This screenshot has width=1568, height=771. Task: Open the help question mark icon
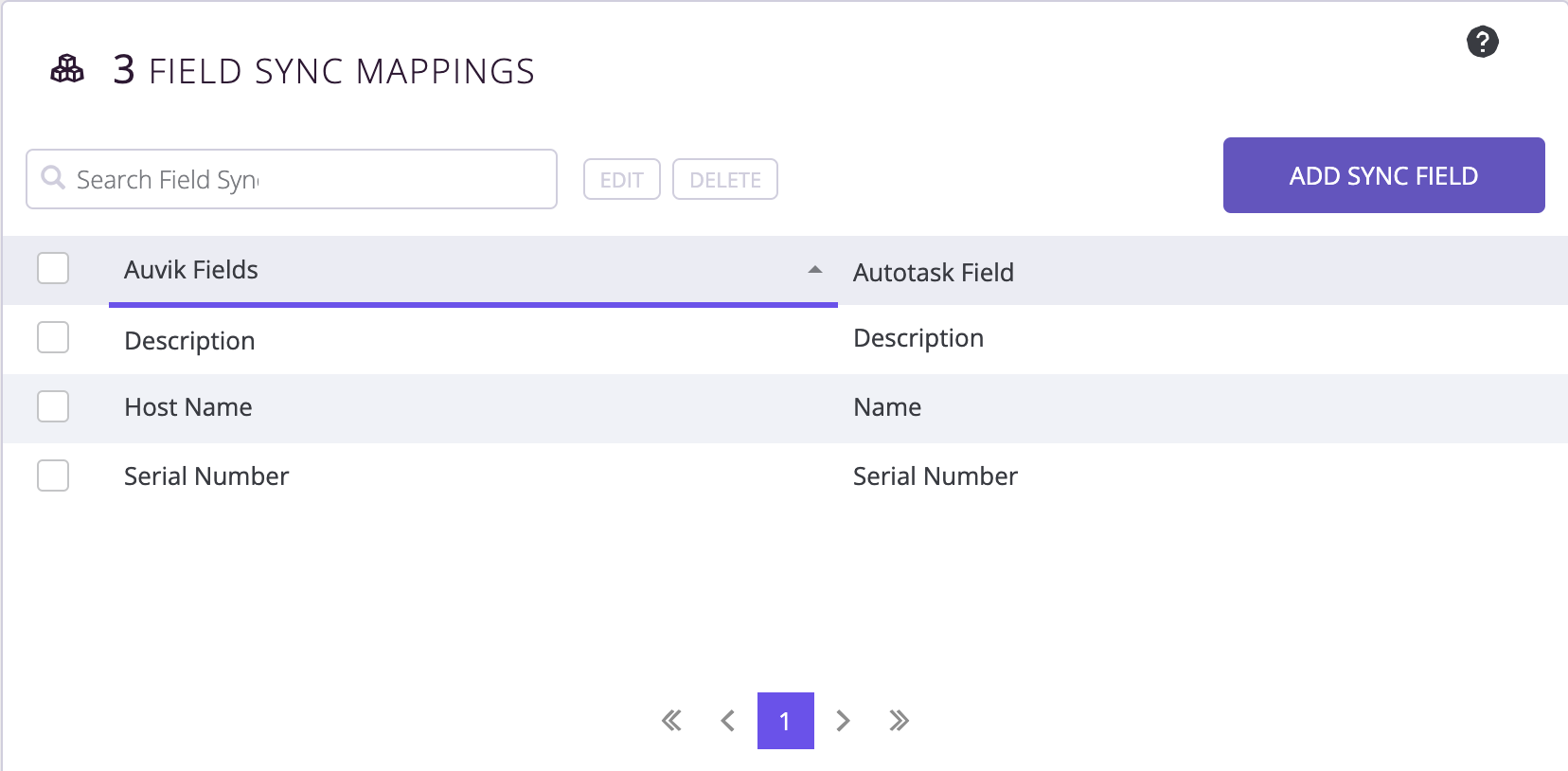tap(1482, 42)
